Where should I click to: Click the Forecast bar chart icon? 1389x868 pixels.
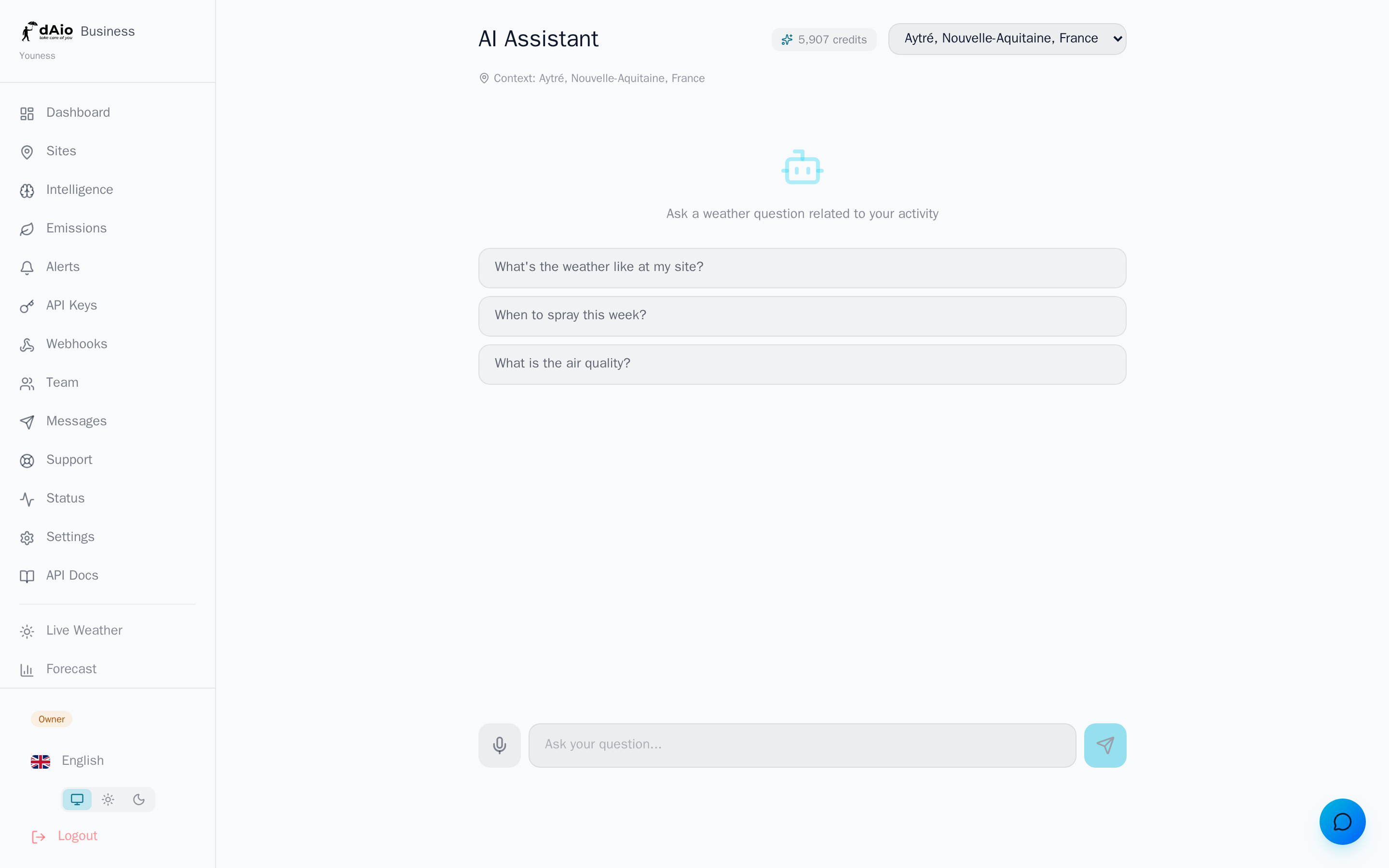point(27,669)
